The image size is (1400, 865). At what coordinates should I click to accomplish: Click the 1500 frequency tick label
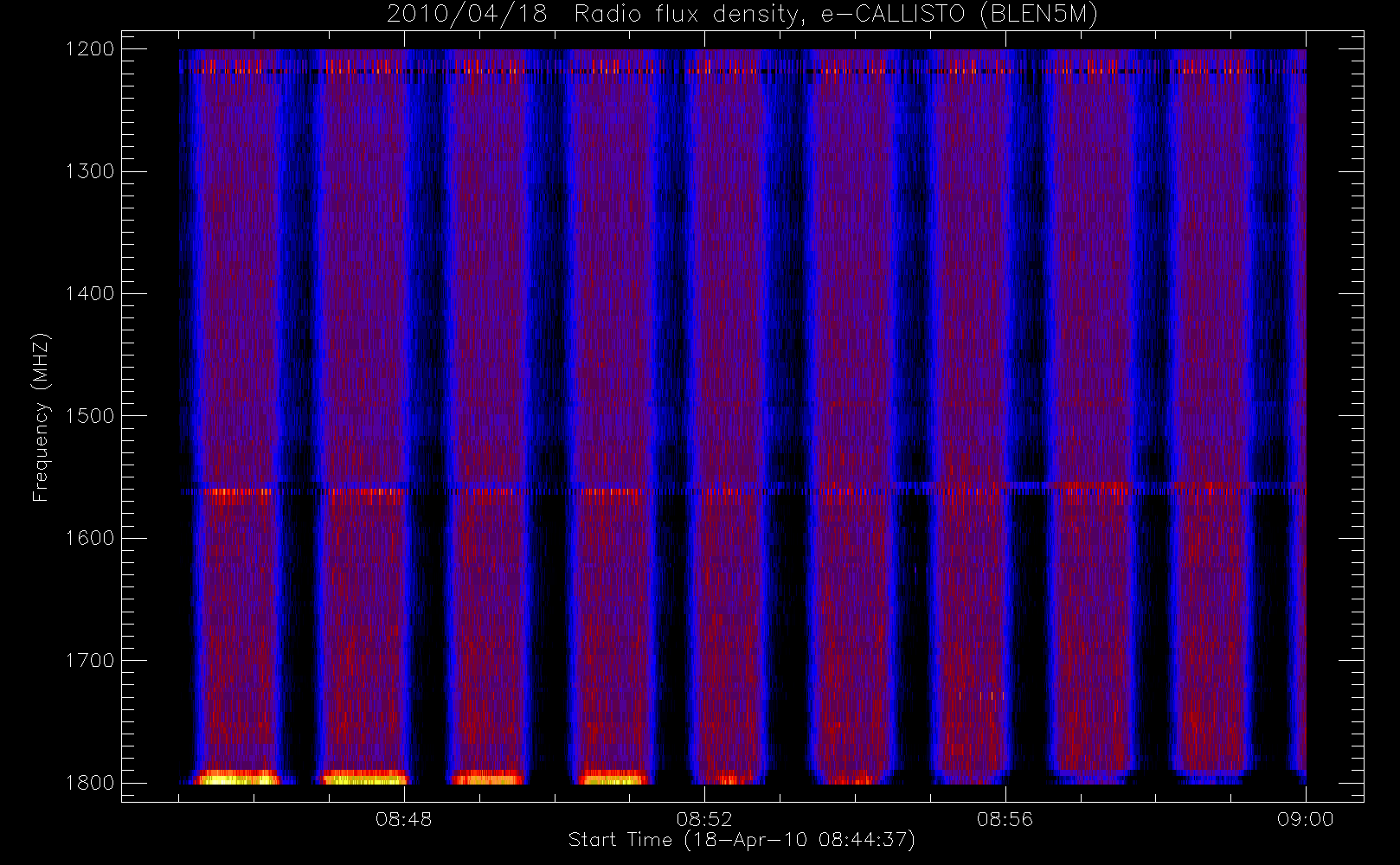point(90,416)
